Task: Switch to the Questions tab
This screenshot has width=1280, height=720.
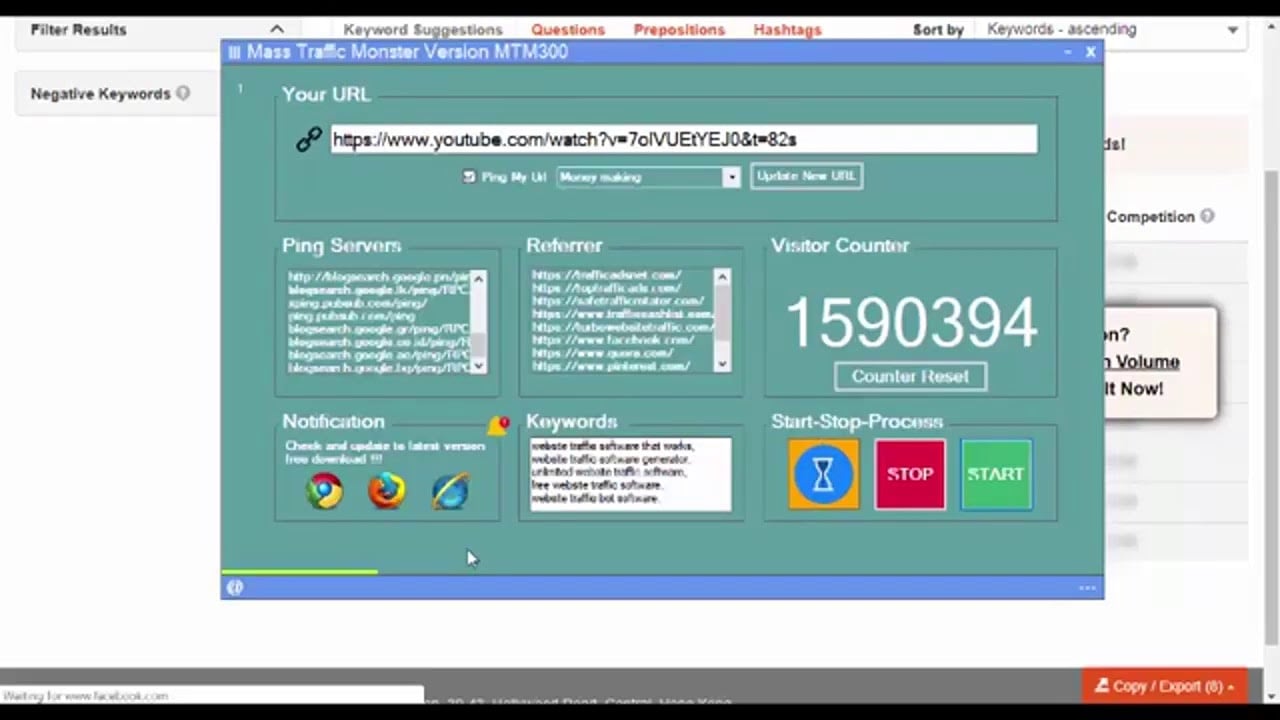Action: [568, 29]
